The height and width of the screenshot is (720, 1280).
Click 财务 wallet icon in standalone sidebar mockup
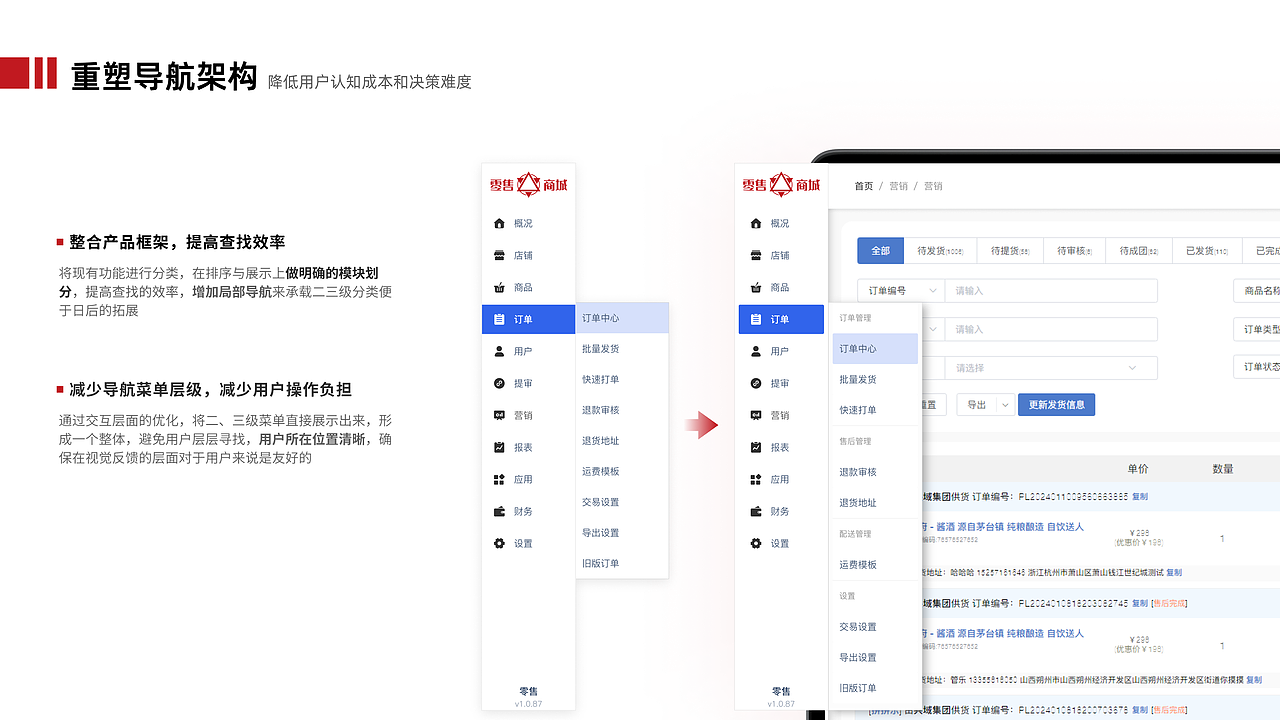pyautogui.click(x=500, y=511)
